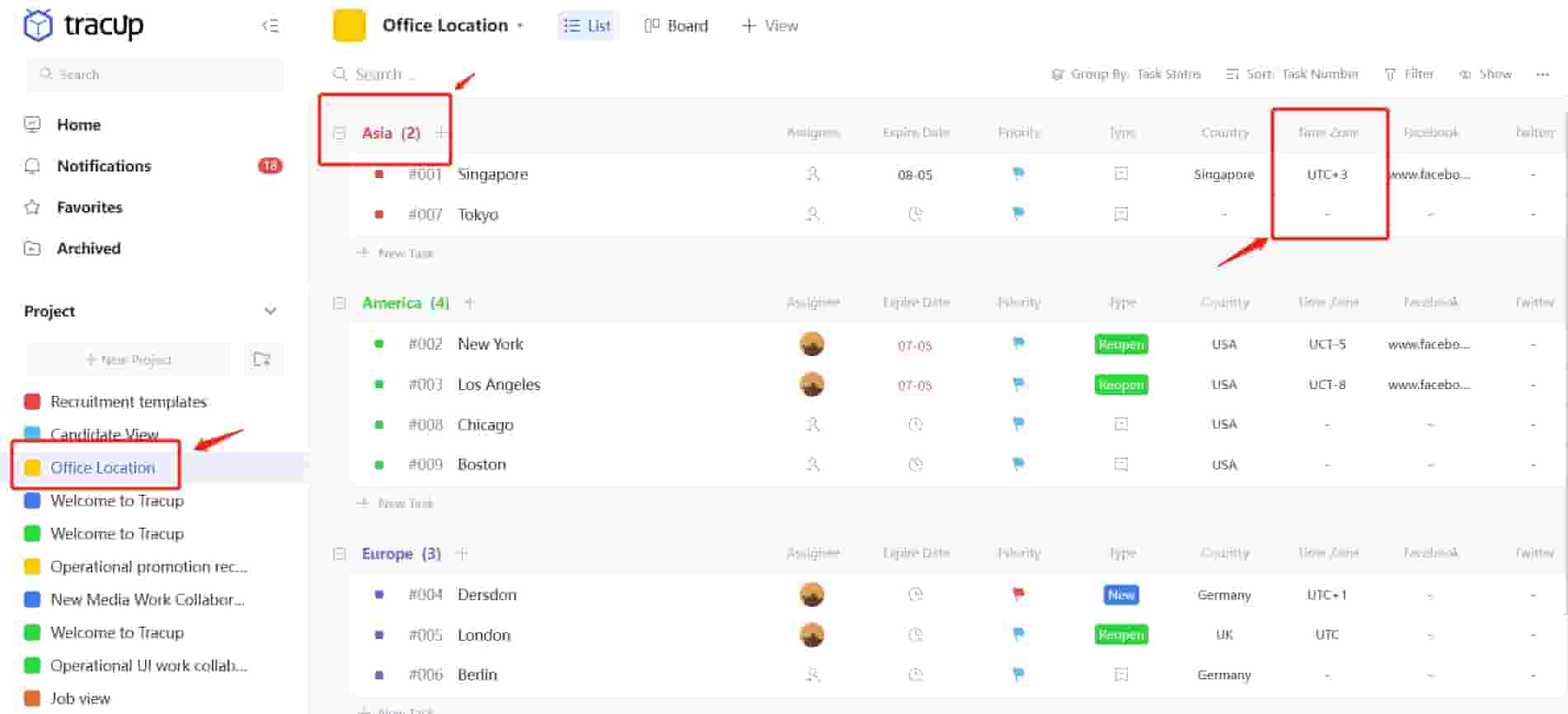
Task: Click the yellow Office Location color square
Action: [x=350, y=26]
